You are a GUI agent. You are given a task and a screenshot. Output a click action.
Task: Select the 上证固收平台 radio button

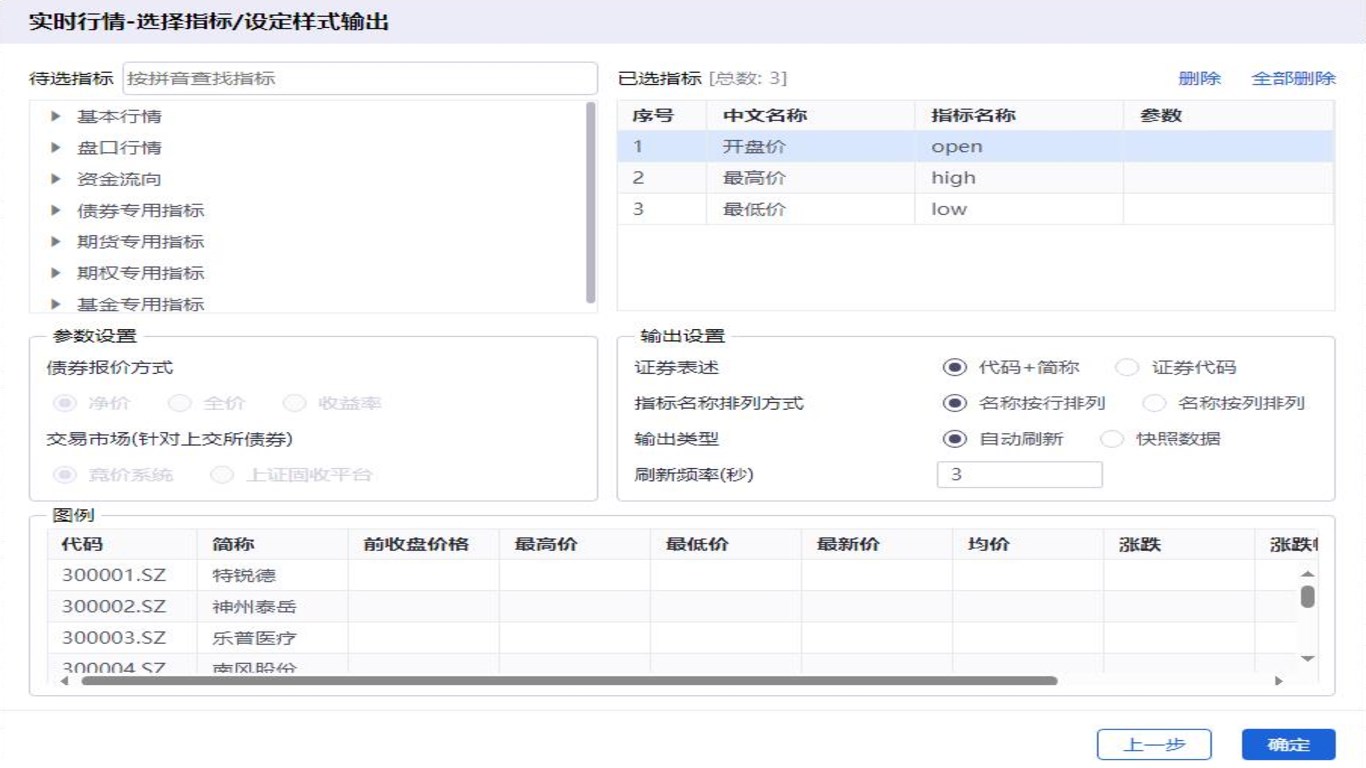[222, 474]
